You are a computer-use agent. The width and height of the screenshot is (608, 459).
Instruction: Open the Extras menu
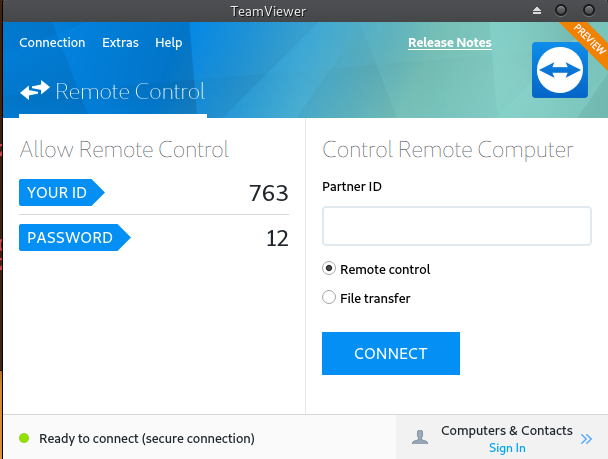point(120,43)
